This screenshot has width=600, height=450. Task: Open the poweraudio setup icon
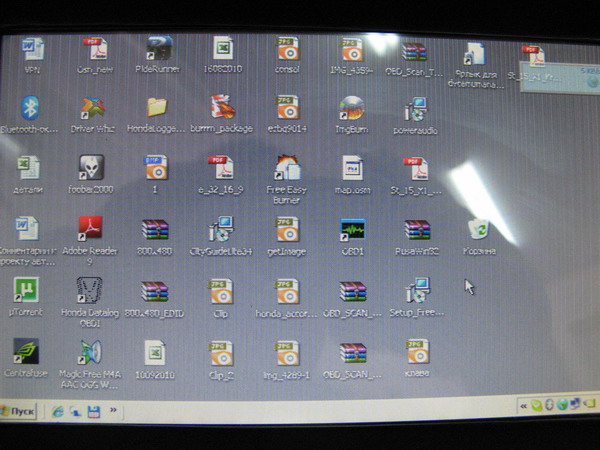pyautogui.click(x=415, y=109)
